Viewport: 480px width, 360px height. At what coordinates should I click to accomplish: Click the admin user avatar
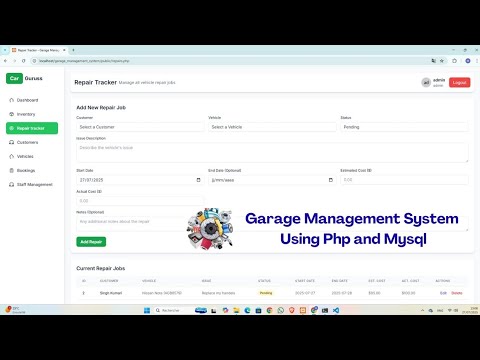tap(426, 82)
